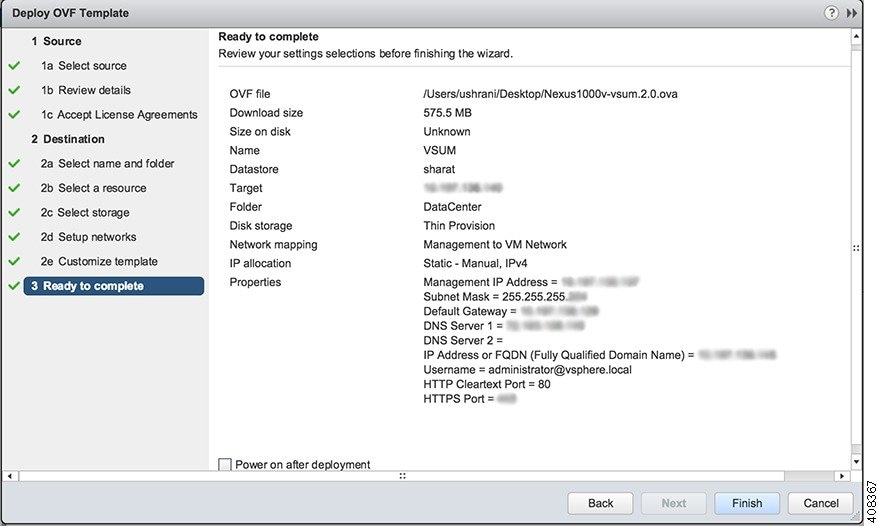Click the green checkmark beside Select storage

click(14, 212)
